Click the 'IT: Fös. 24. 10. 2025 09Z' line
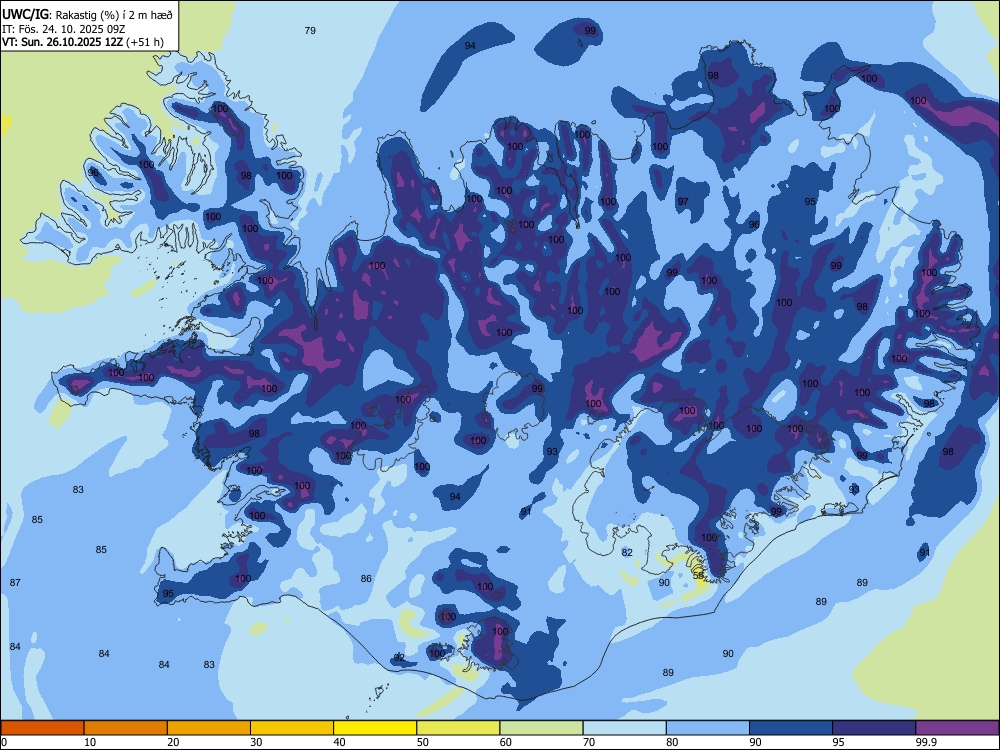Image resolution: width=1000 pixels, height=750 pixels. coord(63,29)
